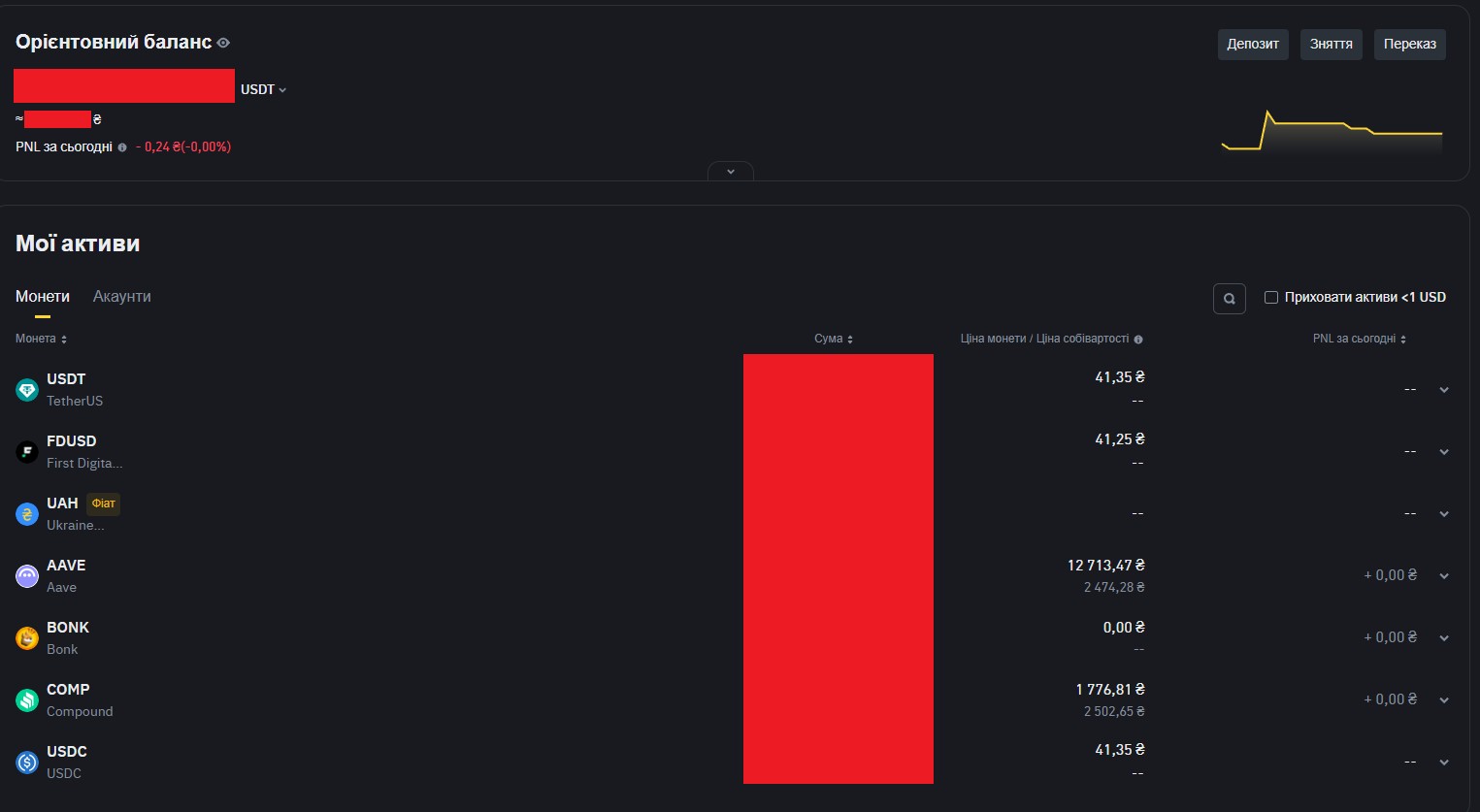Screen dimensions: 1480x812
Task: Sort by Сума column
Action: pos(834,339)
